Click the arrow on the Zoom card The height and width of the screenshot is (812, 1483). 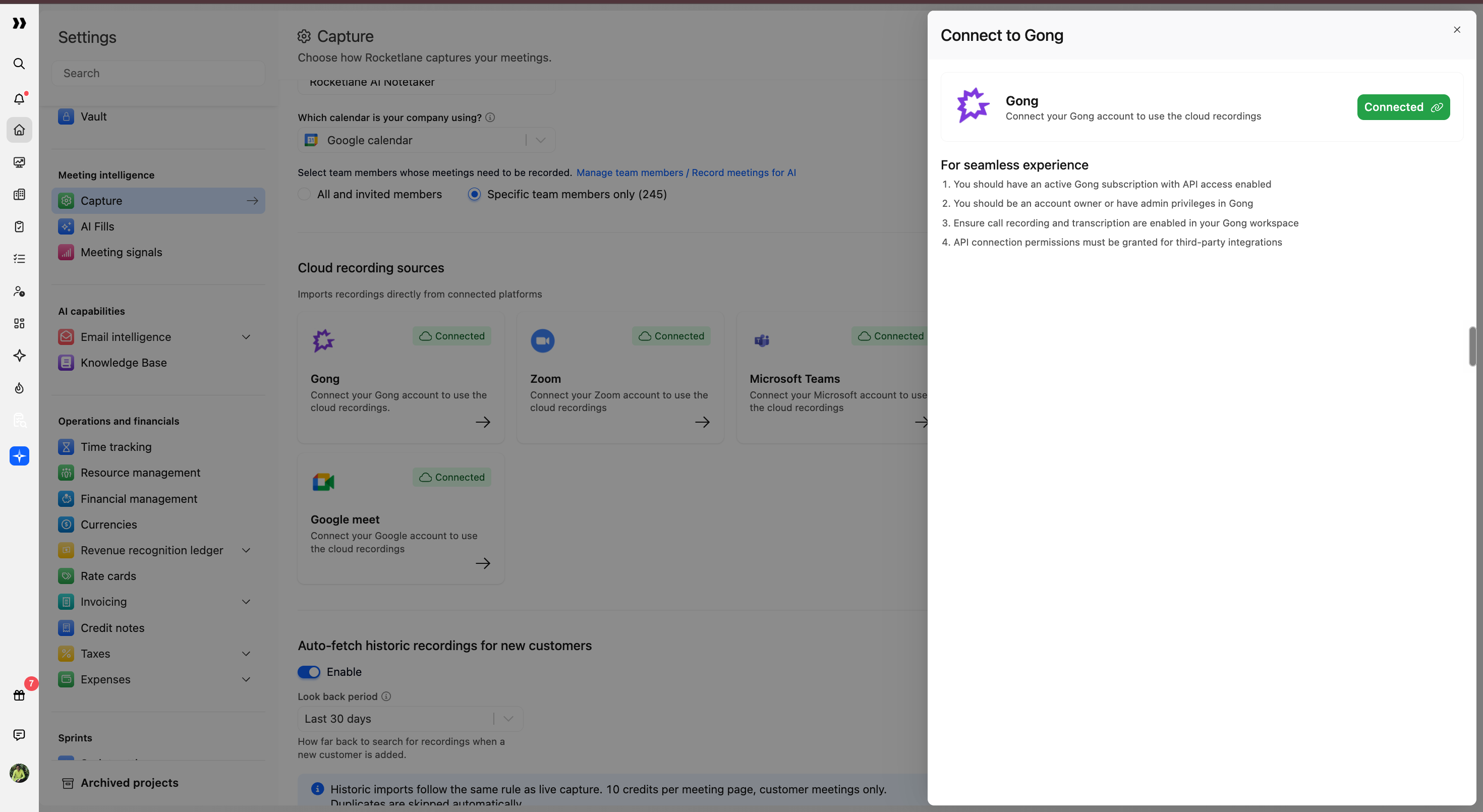pyautogui.click(x=702, y=422)
